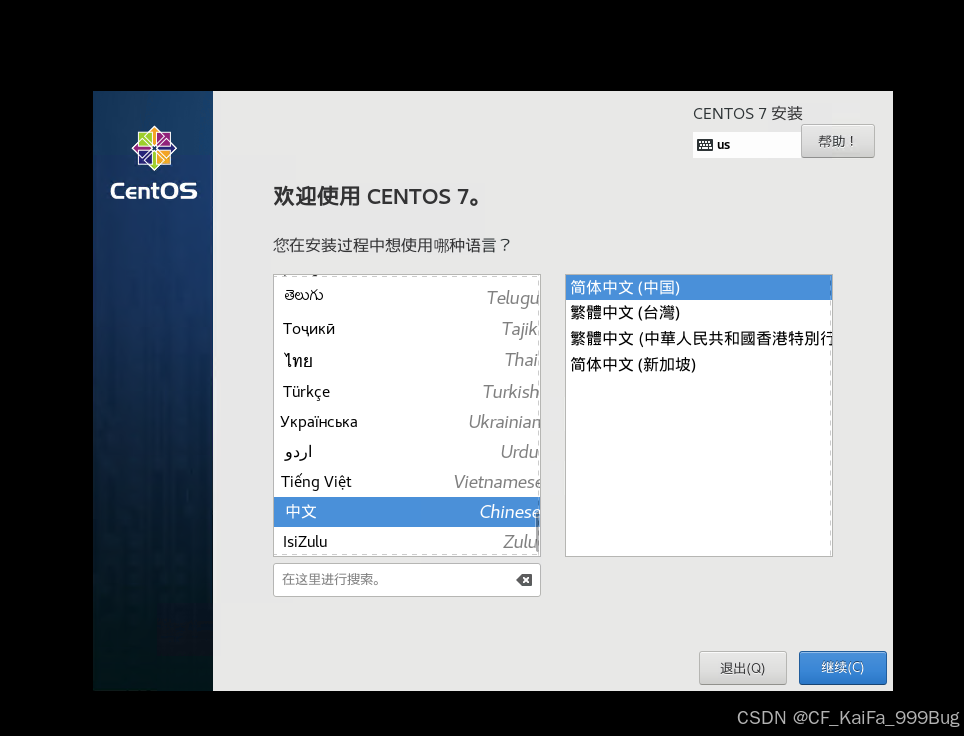
Task: Pick Tiếng Việt Vietnamese row
Action: coord(406,482)
